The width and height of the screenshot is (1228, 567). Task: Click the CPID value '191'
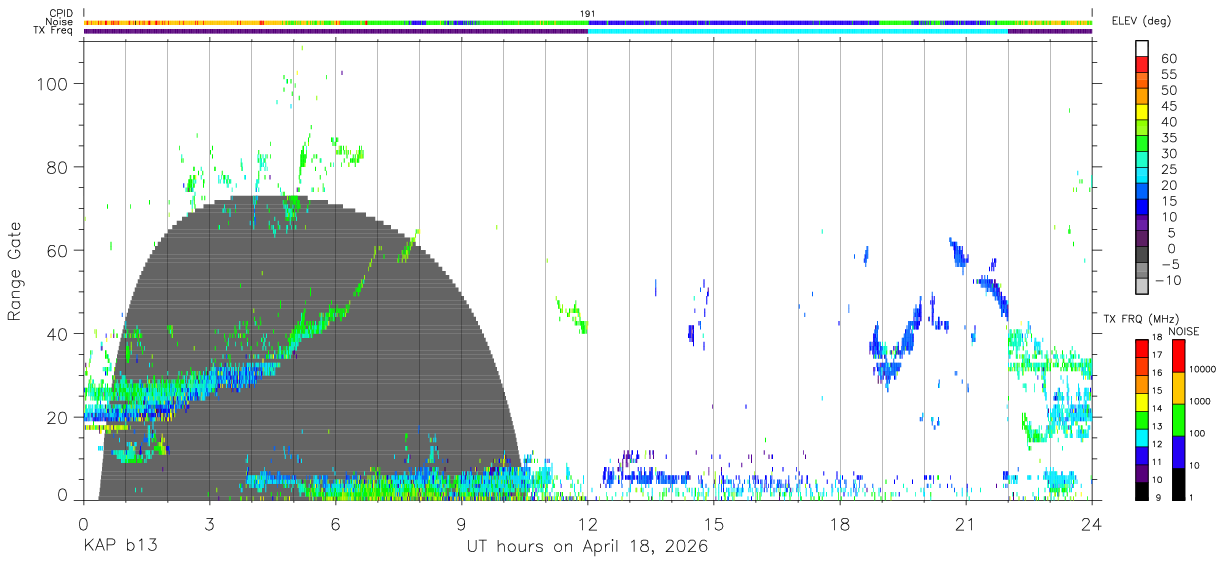(x=588, y=13)
